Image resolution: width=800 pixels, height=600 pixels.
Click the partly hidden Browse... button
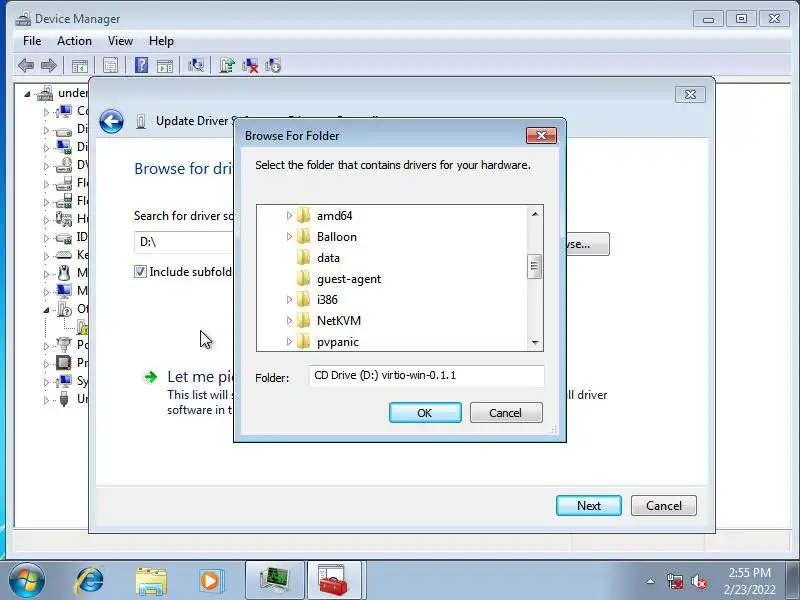tap(588, 244)
